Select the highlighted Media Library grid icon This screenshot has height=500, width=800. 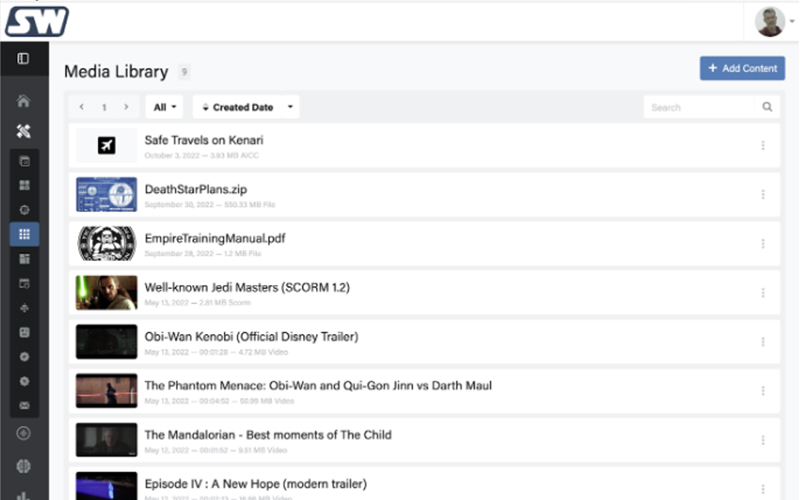pyautogui.click(x=24, y=234)
